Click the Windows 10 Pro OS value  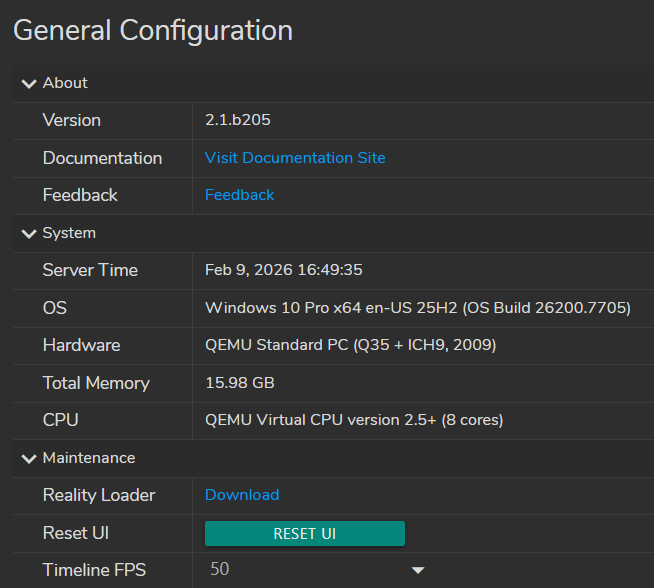[x=417, y=308]
